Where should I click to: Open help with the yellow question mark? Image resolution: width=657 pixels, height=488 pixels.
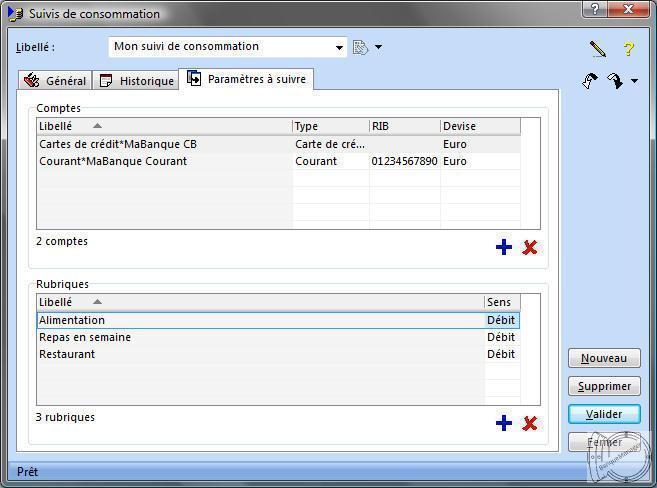point(629,48)
